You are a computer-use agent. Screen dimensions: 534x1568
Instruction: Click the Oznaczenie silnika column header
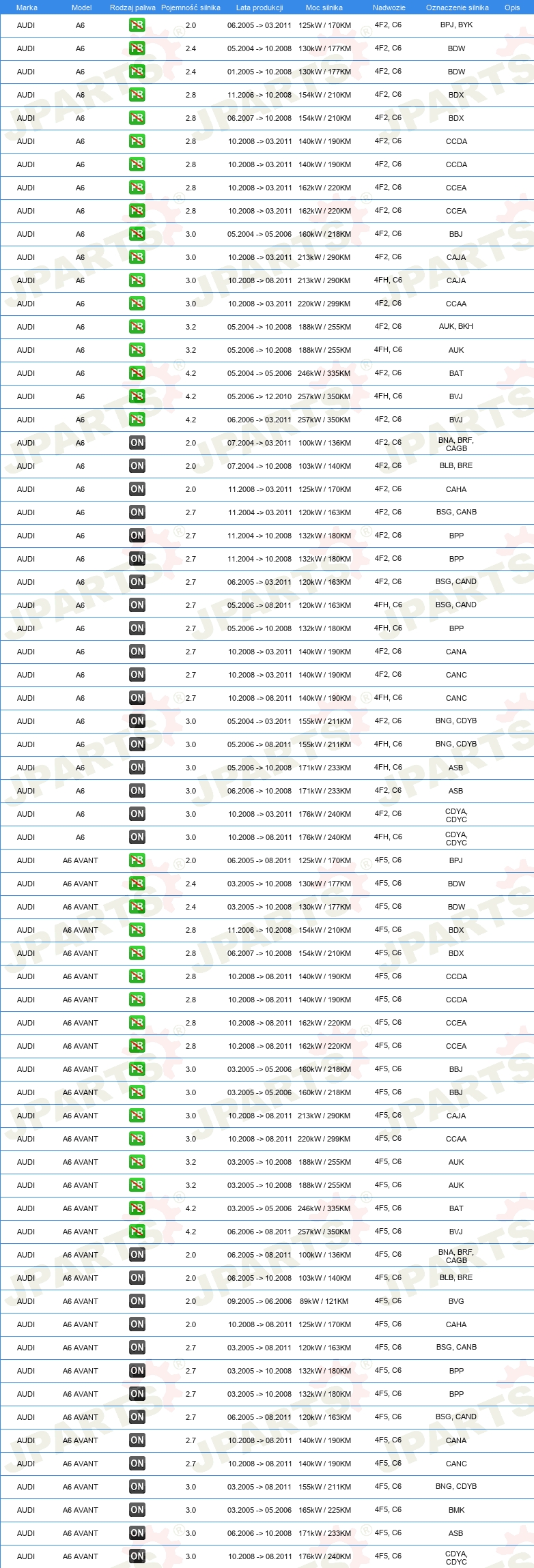tap(457, 8)
